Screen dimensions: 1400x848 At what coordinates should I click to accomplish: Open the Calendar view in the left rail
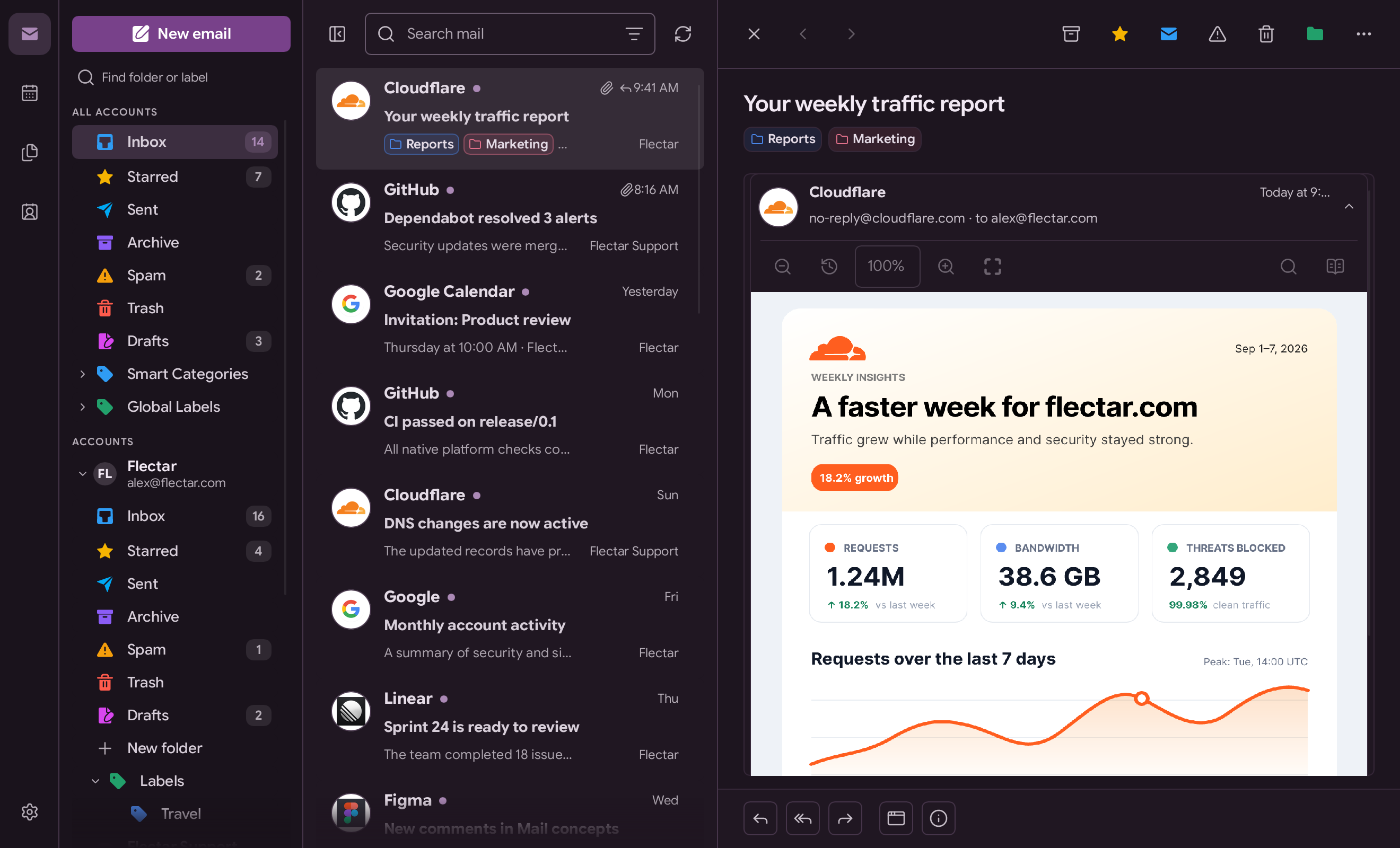30,93
